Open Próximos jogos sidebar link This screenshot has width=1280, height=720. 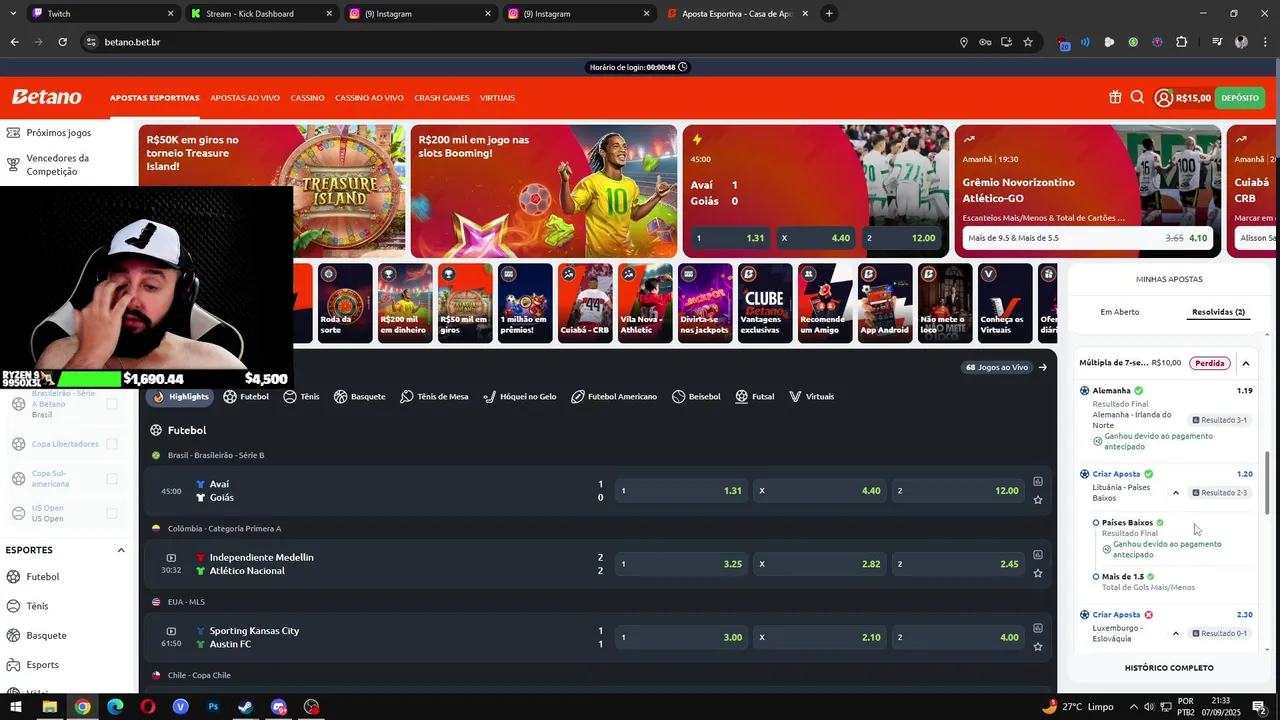coord(58,133)
